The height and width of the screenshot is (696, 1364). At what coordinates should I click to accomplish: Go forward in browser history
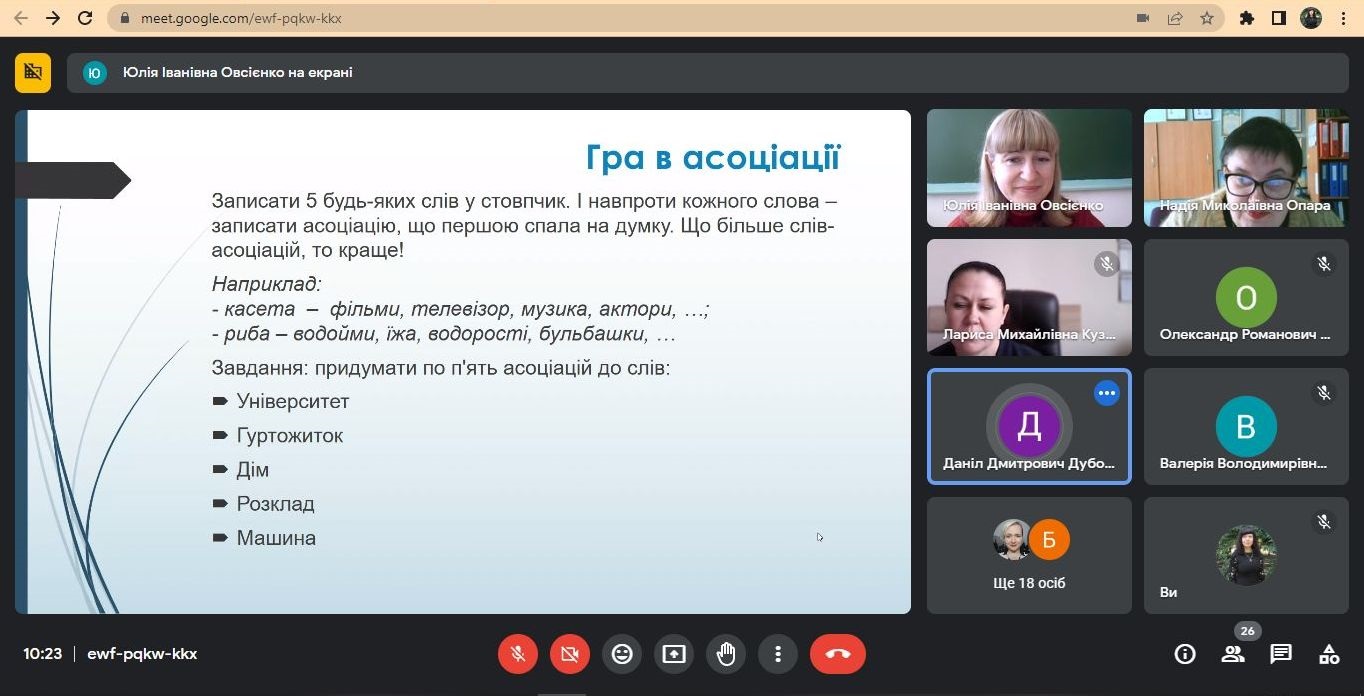point(53,18)
